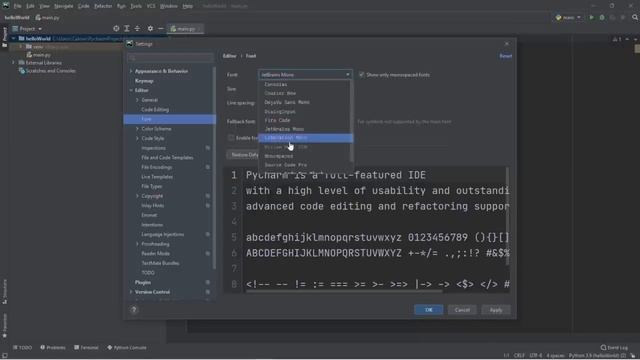Expand Proofreading settings node
This screenshot has width=640, height=360.
138,244
